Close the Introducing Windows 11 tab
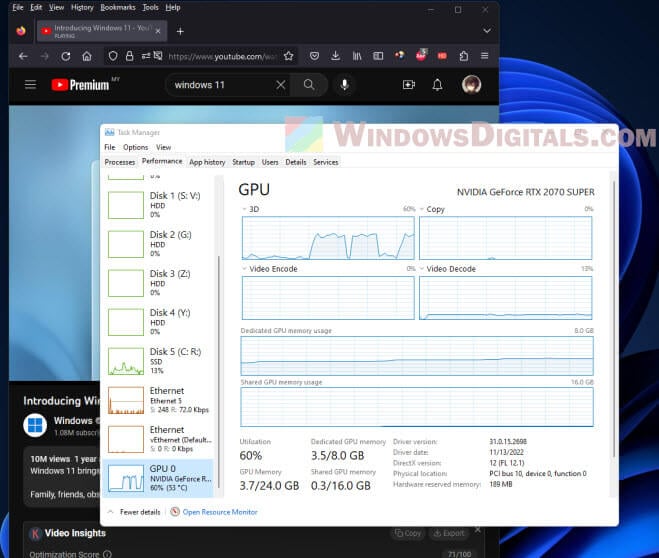Image resolution: width=659 pixels, height=558 pixels. (158, 31)
